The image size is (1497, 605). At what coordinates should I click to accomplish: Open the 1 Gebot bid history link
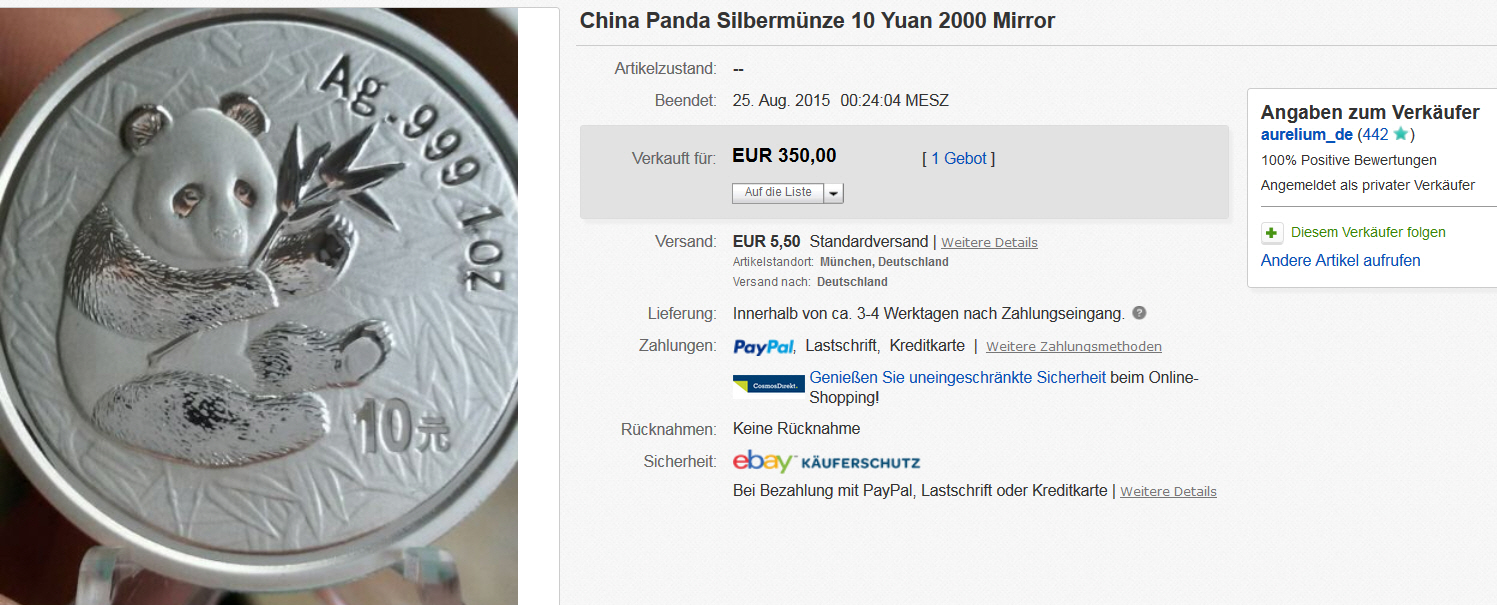[959, 158]
